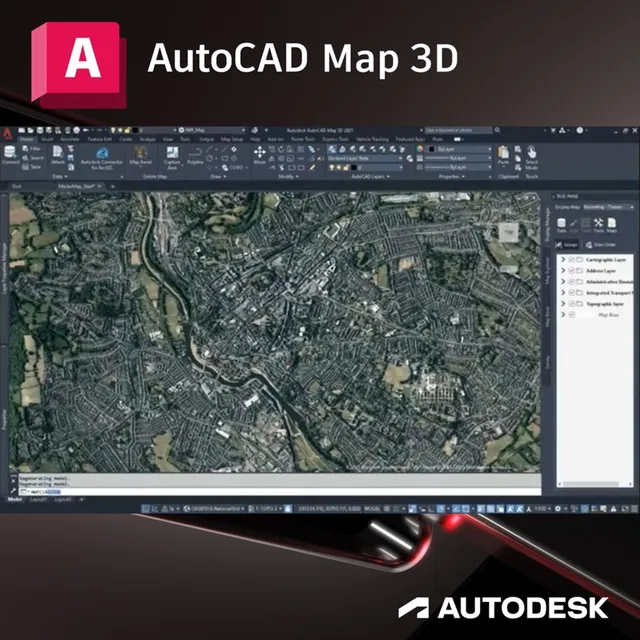Click the Search icon in Data panel

(x=33, y=158)
